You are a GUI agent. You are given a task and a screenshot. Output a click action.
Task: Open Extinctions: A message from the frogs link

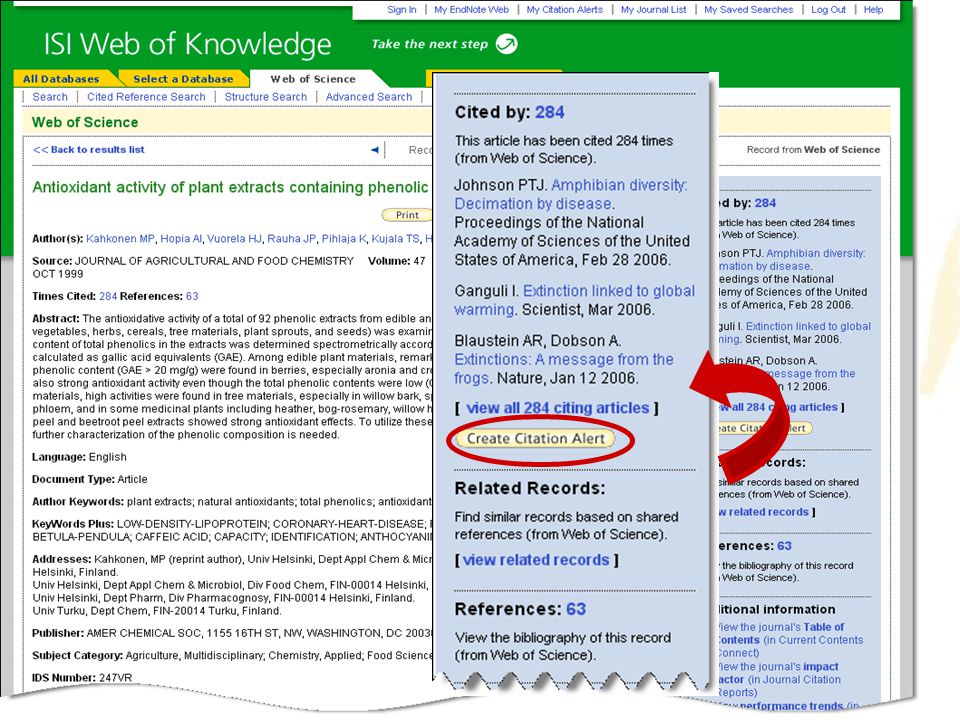(563, 369)
